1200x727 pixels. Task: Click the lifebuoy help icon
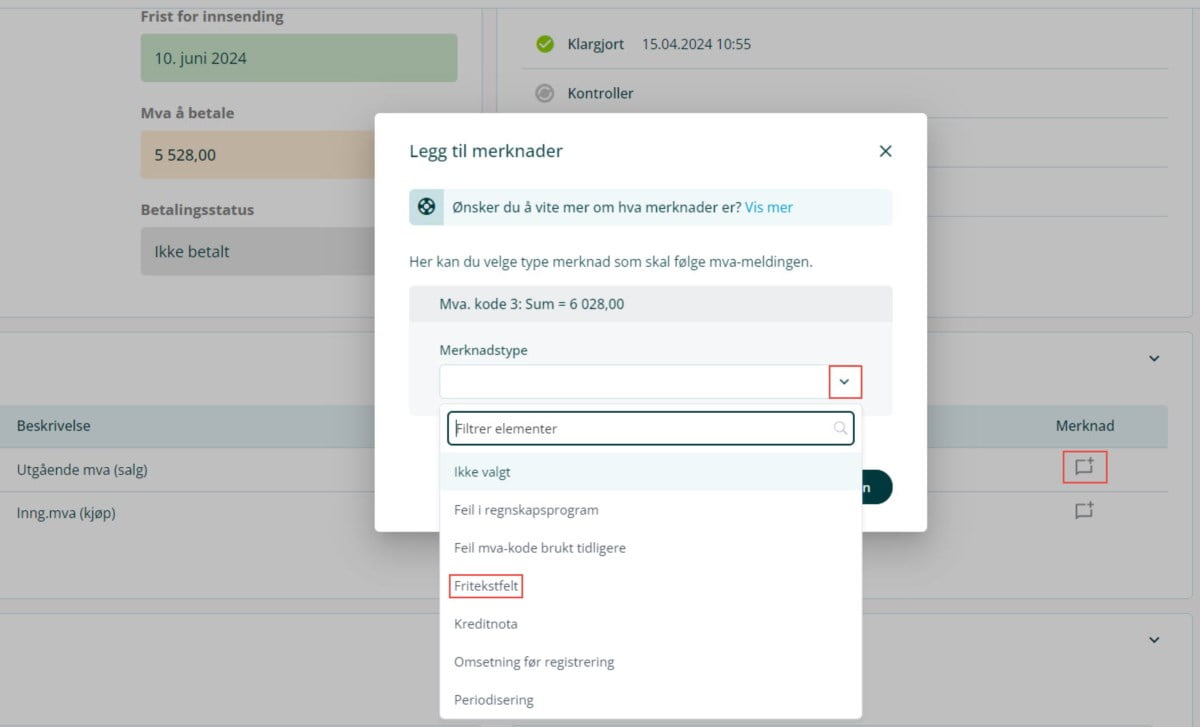tap(427, 207)
